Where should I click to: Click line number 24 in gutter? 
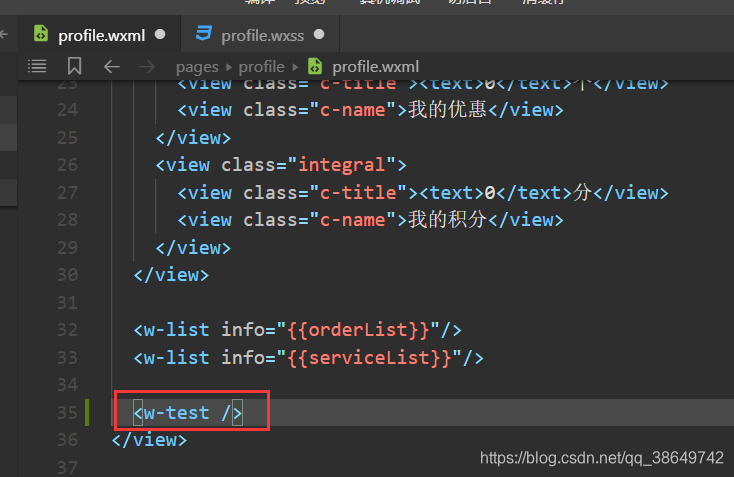[x=67, y=110]
